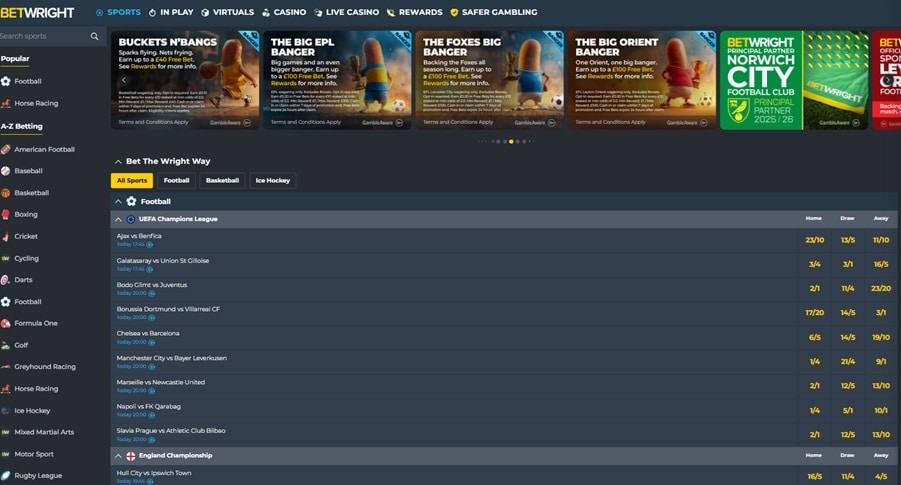This screenshot has height=485, width=901.
Task: Select away odds 19/10 for Barcelona
Action: [881, 337]
